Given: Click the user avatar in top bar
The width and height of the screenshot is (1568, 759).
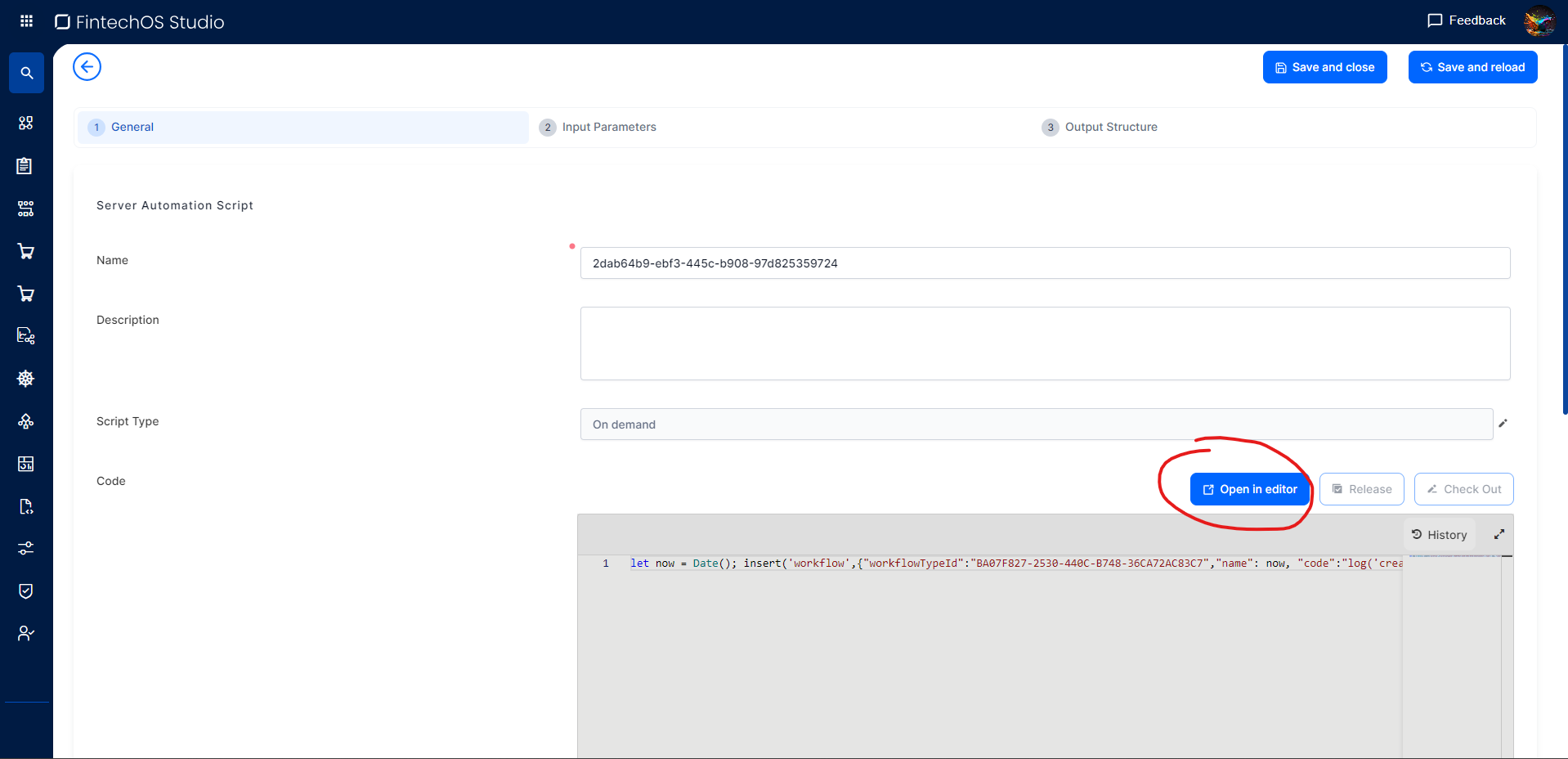Looking at the screenshot, I should point(1539,21).
